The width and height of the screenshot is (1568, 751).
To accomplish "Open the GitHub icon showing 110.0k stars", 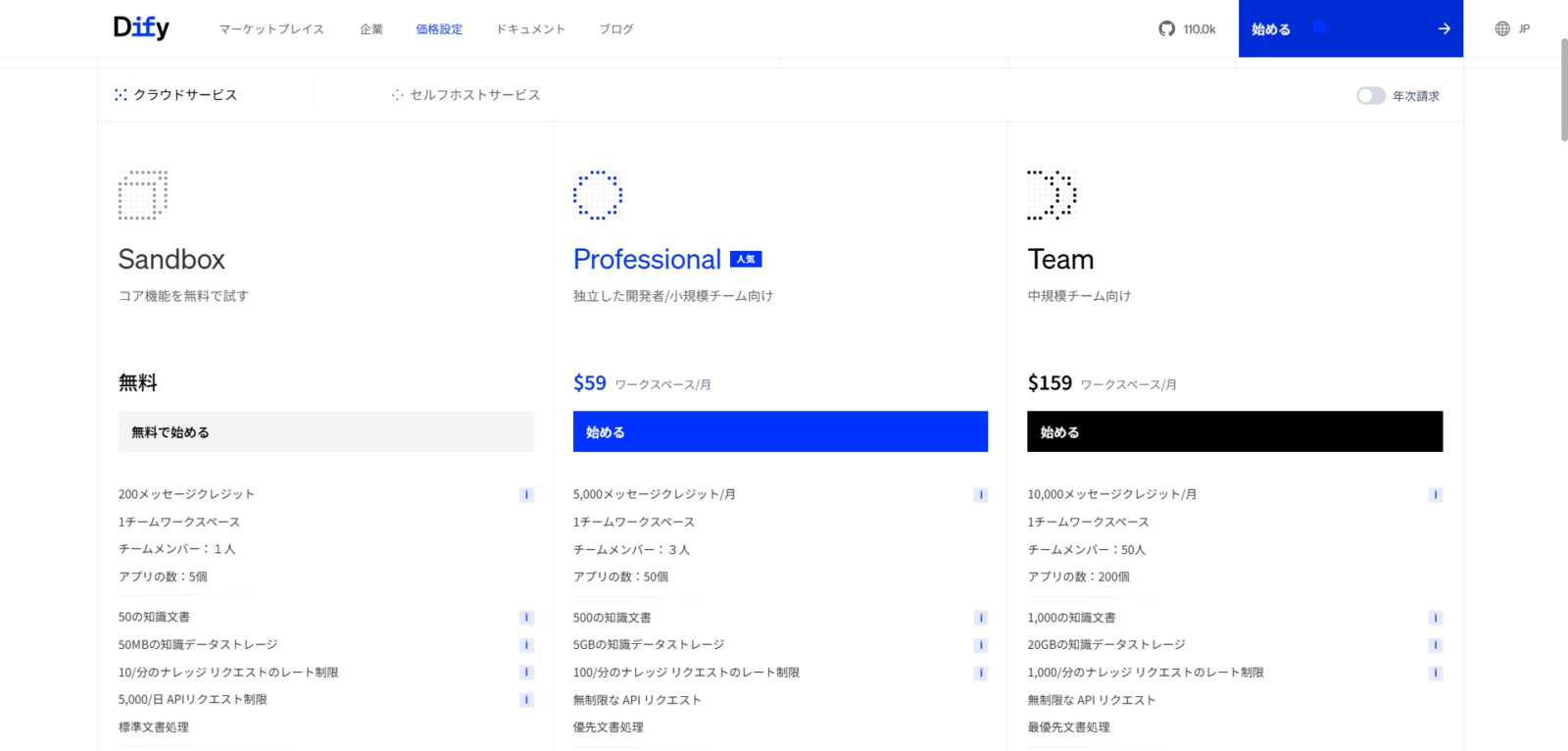I will [1166, 28].
